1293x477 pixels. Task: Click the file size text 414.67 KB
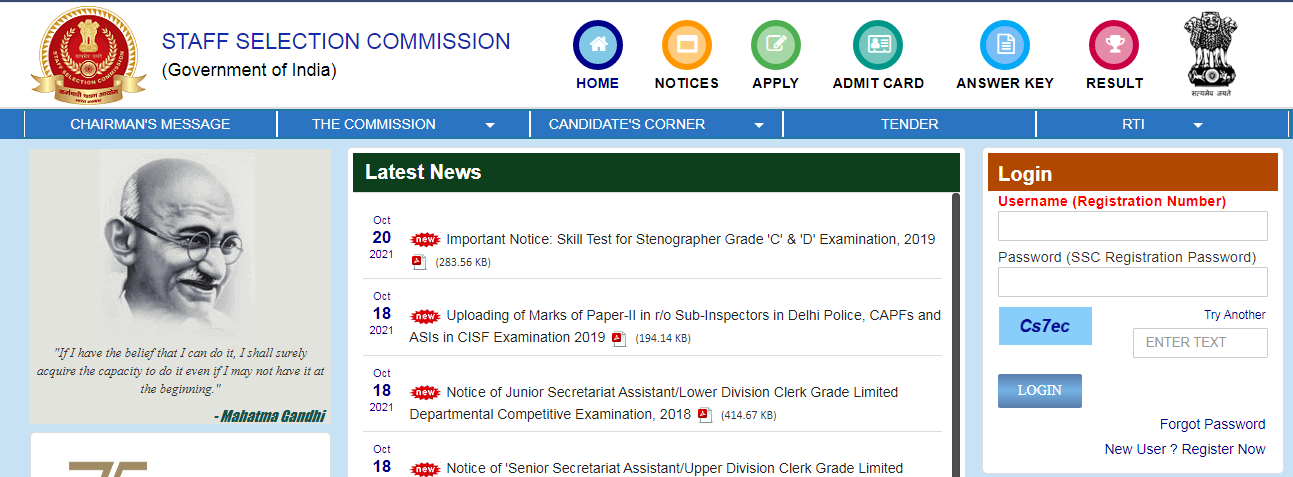pyautogui.click(x=748, y=415)
